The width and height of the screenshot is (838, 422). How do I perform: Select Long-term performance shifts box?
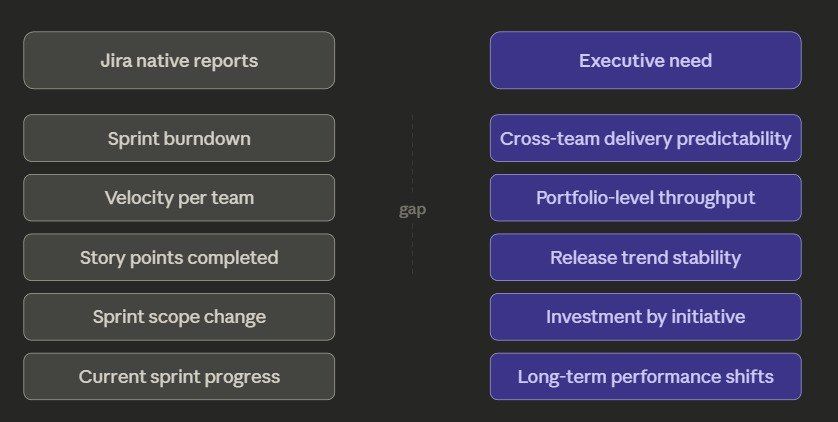coord(646,377)
